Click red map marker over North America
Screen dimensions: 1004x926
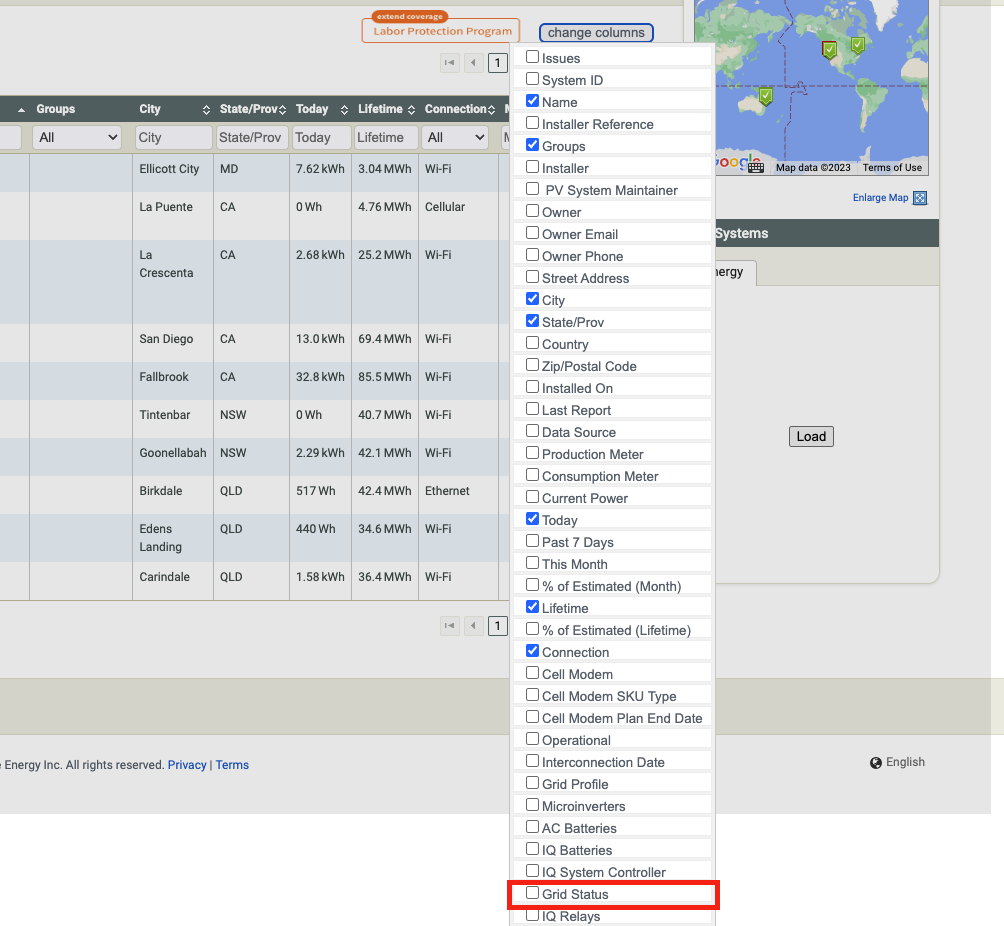(x=829, y=49)
